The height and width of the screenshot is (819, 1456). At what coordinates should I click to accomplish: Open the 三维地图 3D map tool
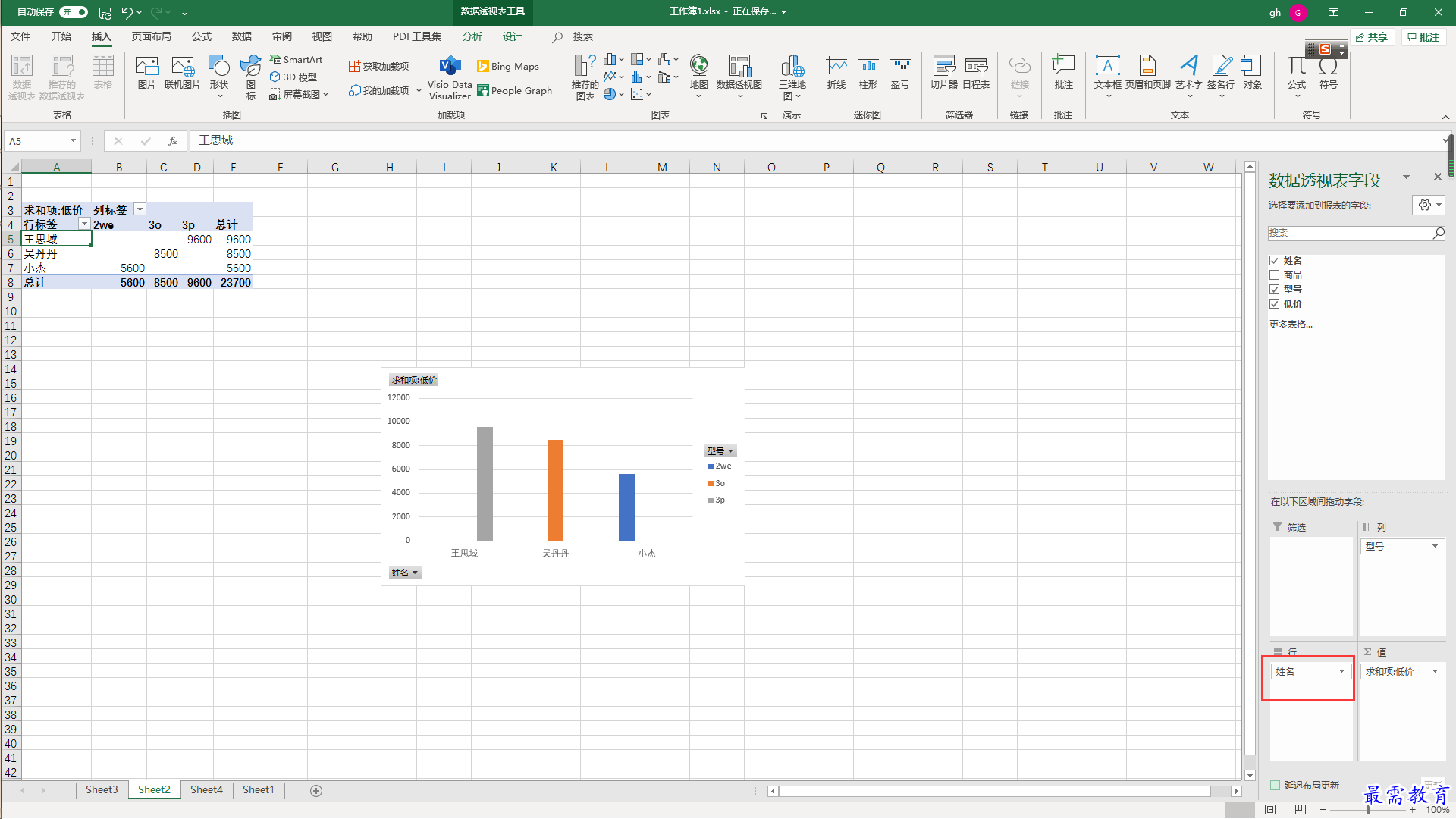792,77
